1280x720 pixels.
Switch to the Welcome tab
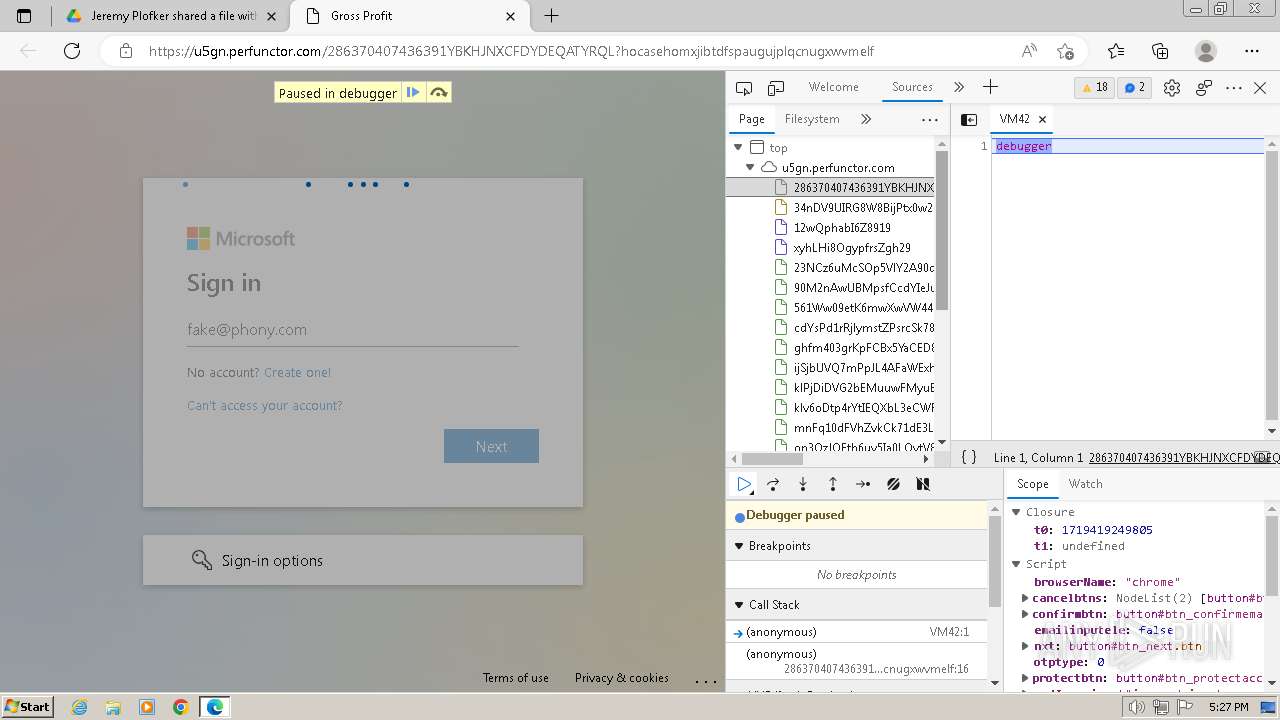[833, 87]
